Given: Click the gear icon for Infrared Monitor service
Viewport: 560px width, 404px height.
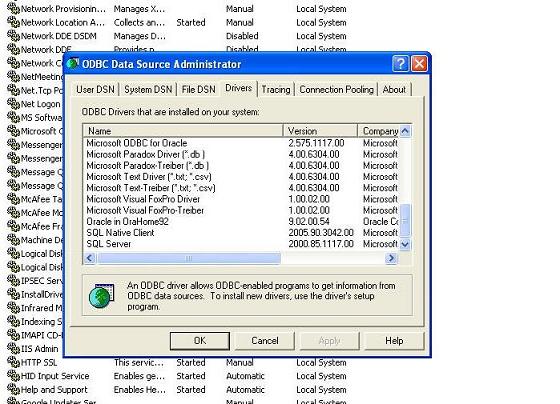Looking at the screenshot, I should [x=13, y=308].
